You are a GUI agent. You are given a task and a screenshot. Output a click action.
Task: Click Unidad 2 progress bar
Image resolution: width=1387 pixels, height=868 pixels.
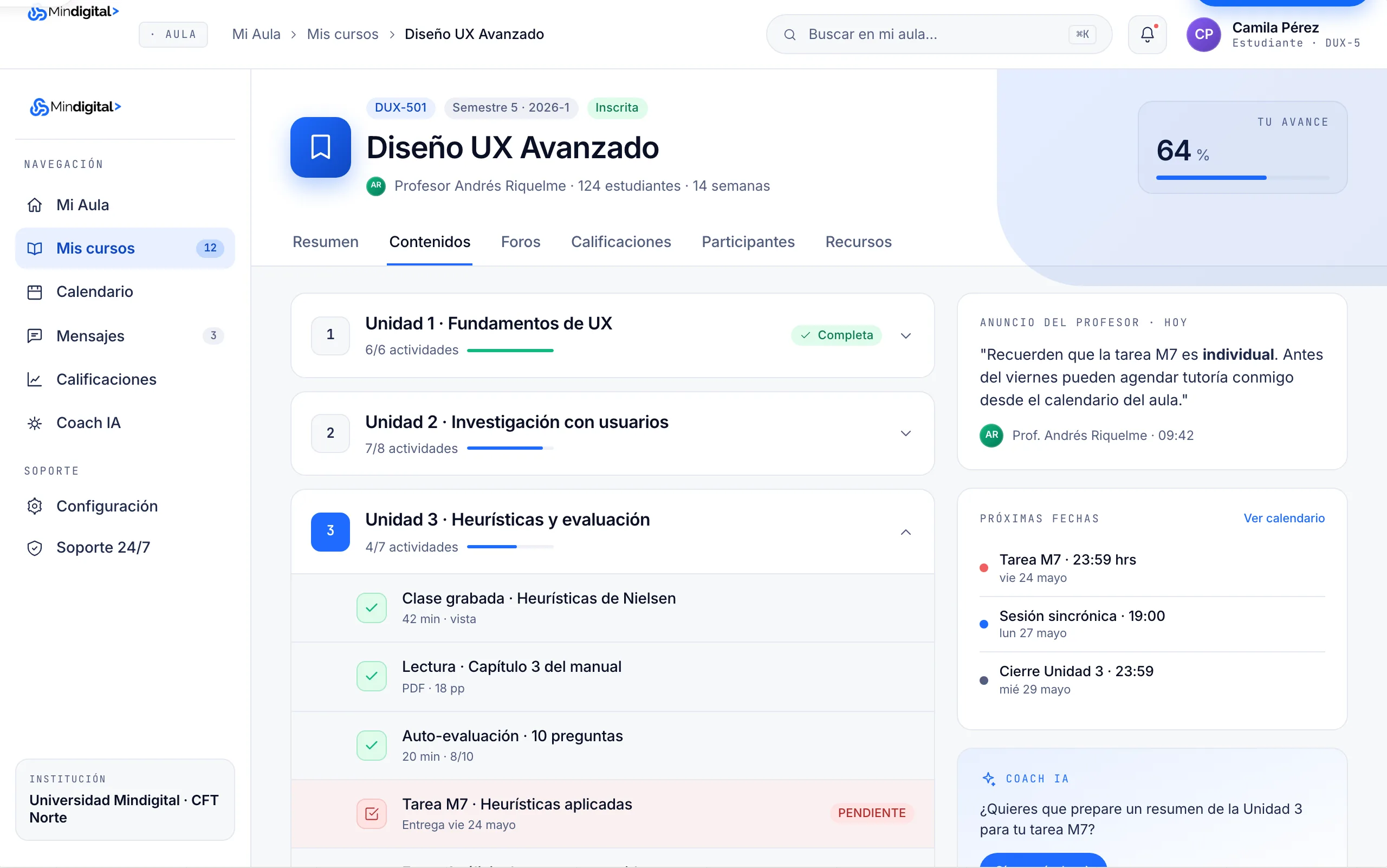click(510, 448)
